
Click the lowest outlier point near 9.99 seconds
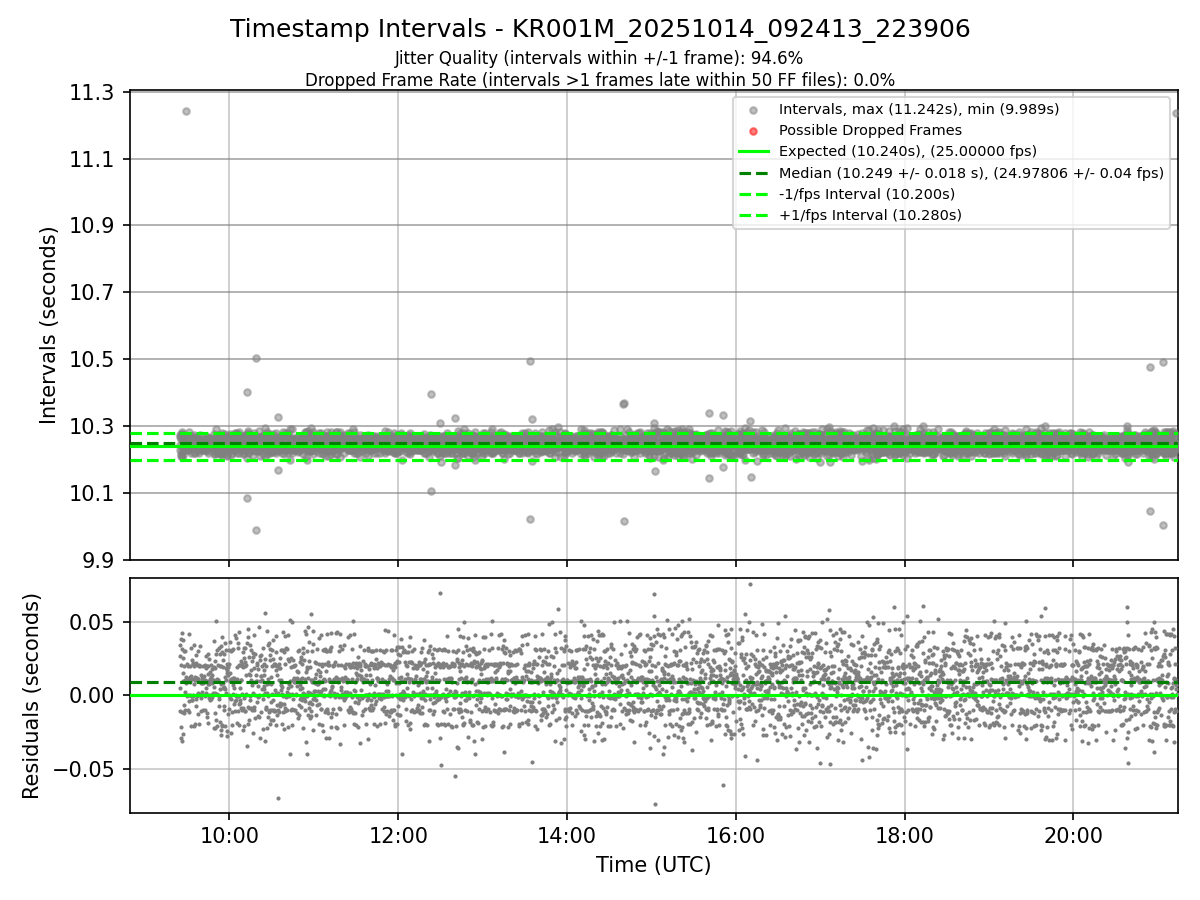tap(256, 530)
